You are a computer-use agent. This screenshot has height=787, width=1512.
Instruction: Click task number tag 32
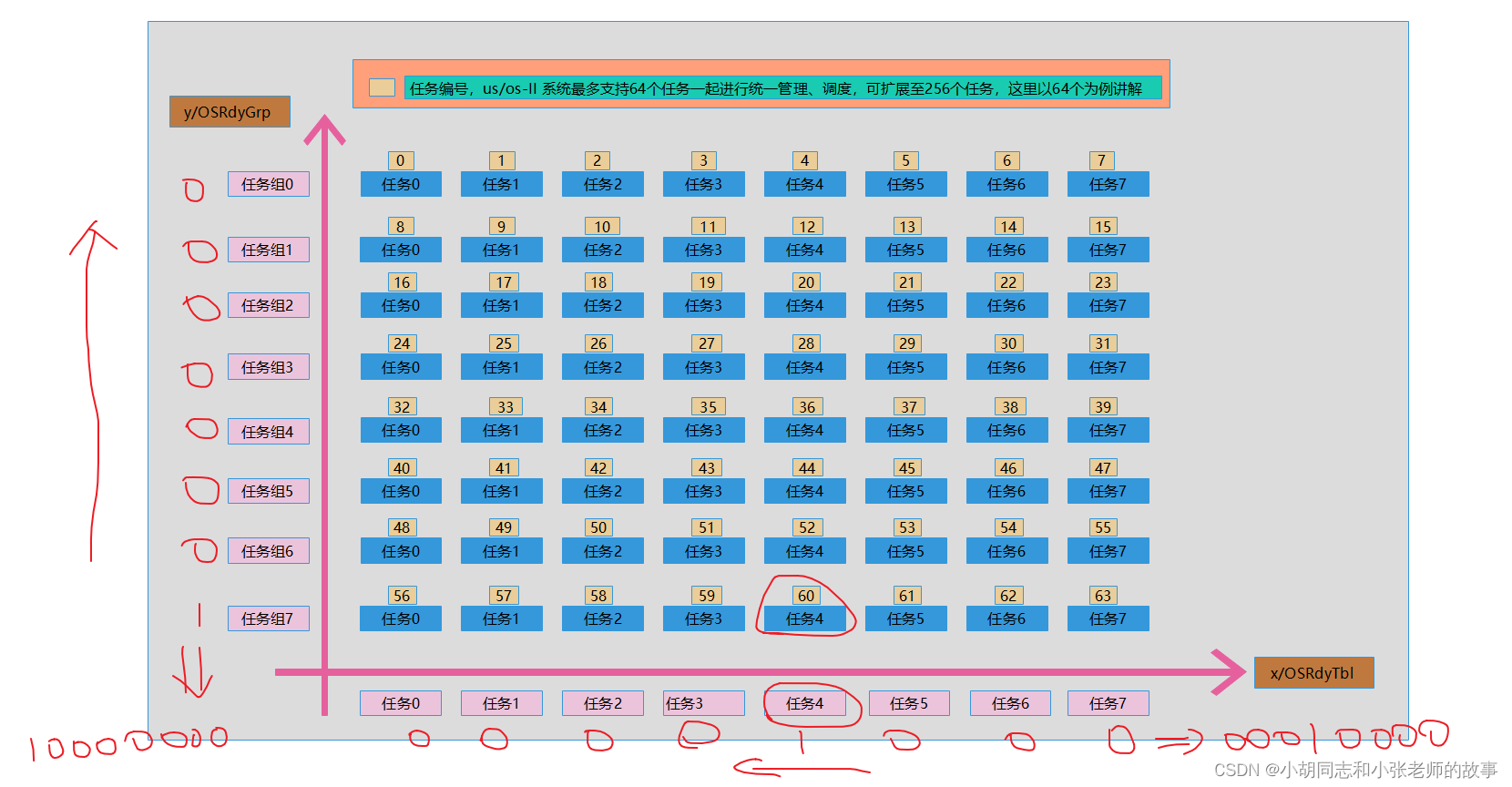pos(402,407)
